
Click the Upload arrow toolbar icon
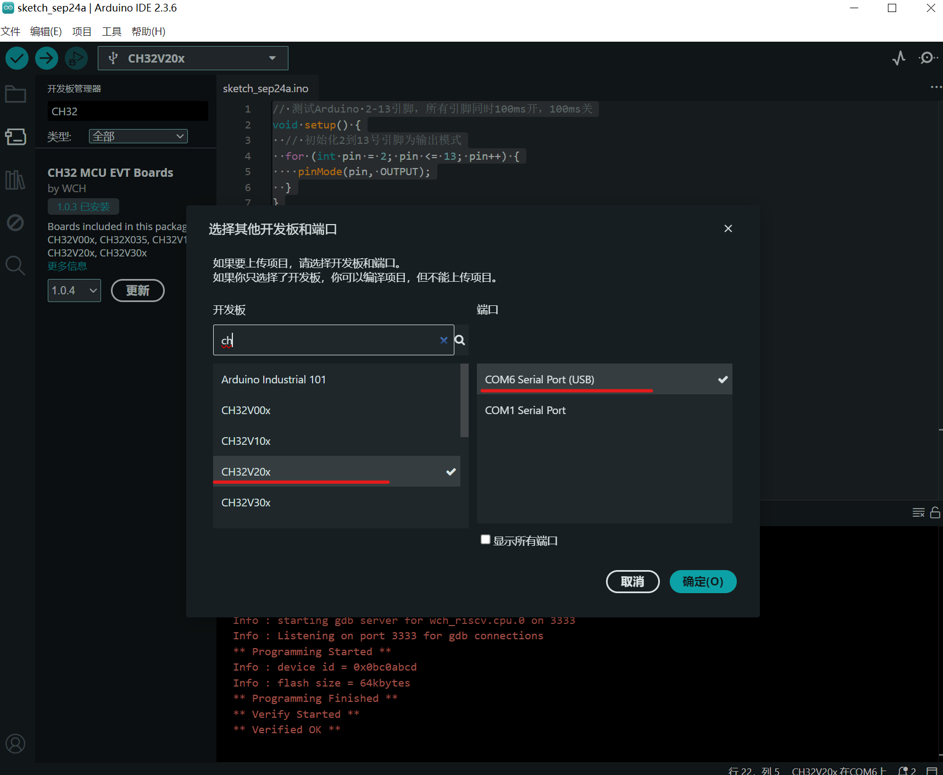(x=46, y=58)
